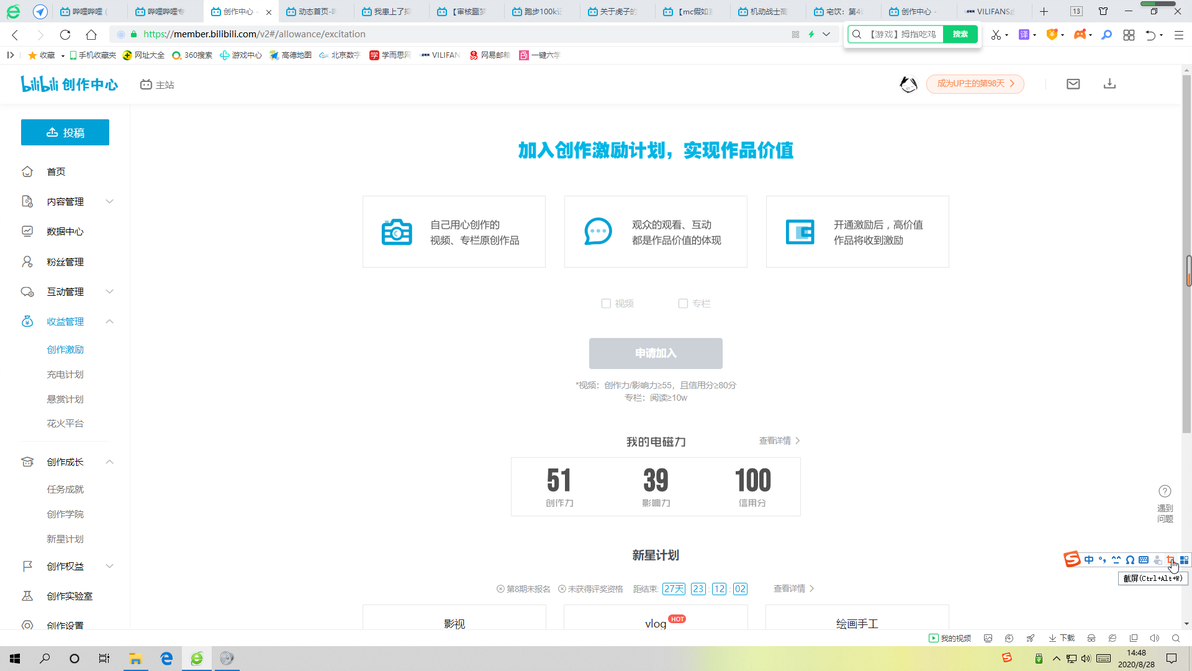Viewport: 1192px width, 671px height.
Task: Check the 专栏 checkbox above 申请加入
Action: click(x=683, y=303)
